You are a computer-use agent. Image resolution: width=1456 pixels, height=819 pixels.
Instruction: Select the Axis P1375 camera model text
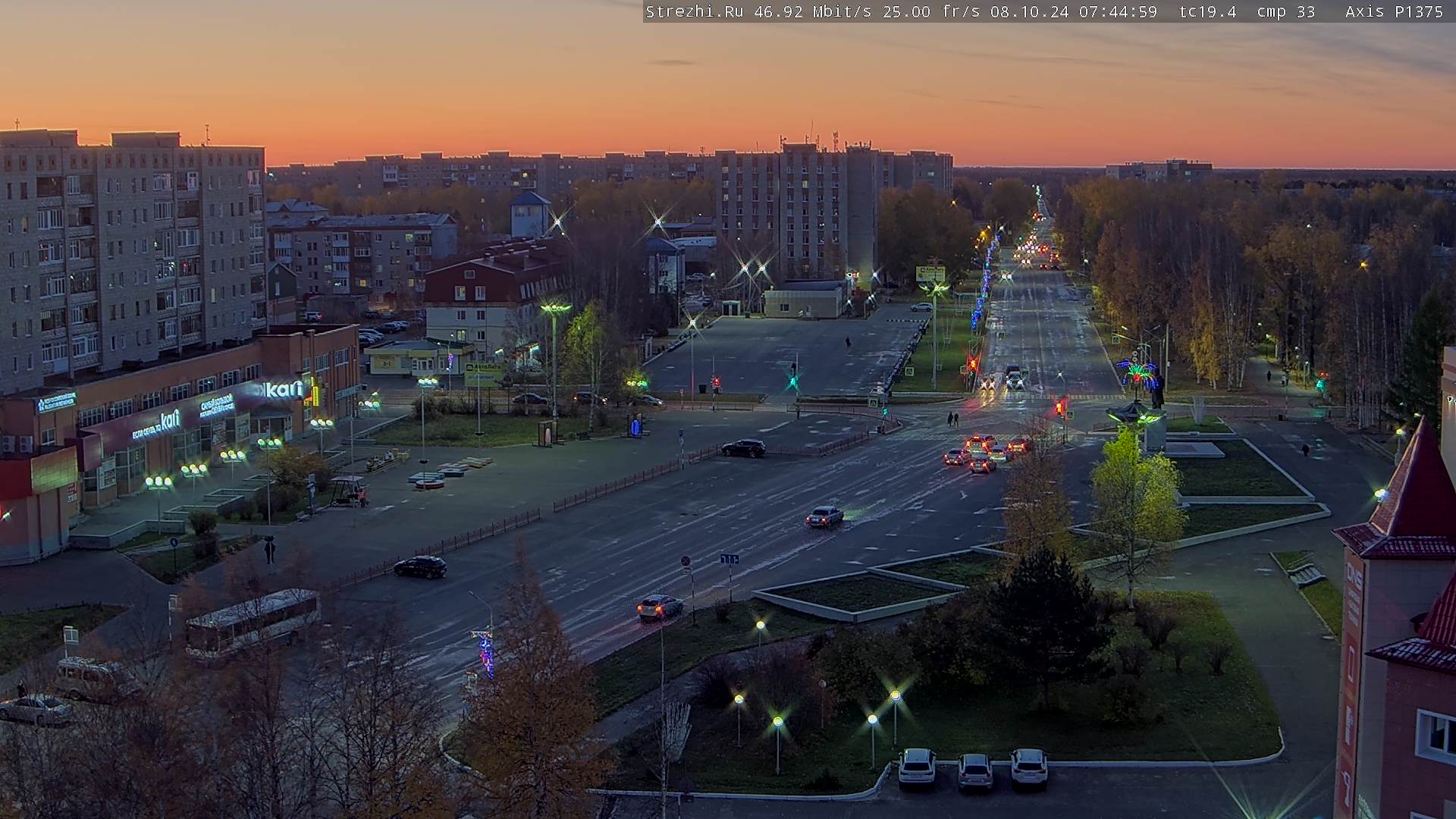1394,11
